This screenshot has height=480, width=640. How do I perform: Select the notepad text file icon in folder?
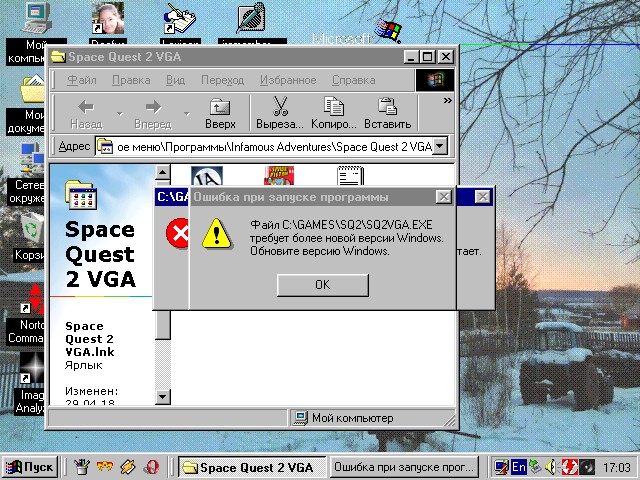tap(351, 176)
